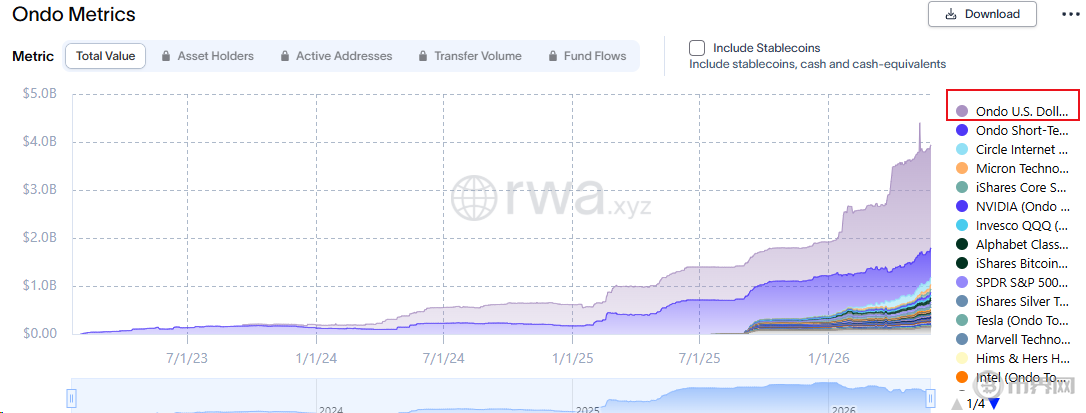Select the locked Asset Holders tab
The image size is (1086, 413).
[207, 56]
